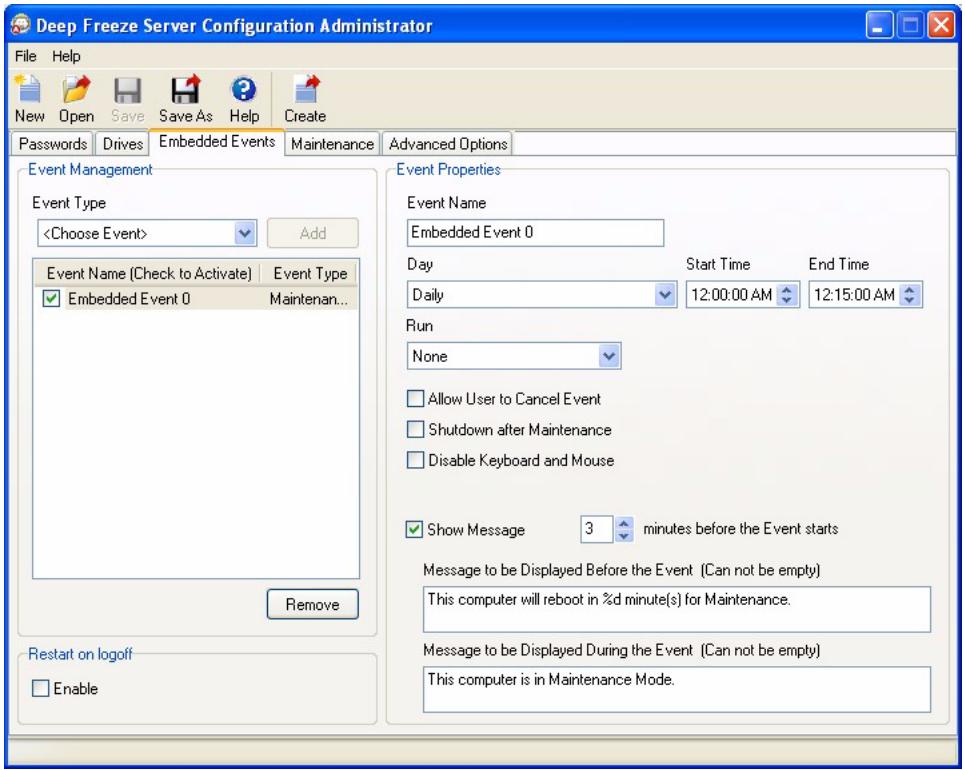This screenshot has width=965, height=770.
Task: Go to the Advanced Options tab
Action: 447,144
